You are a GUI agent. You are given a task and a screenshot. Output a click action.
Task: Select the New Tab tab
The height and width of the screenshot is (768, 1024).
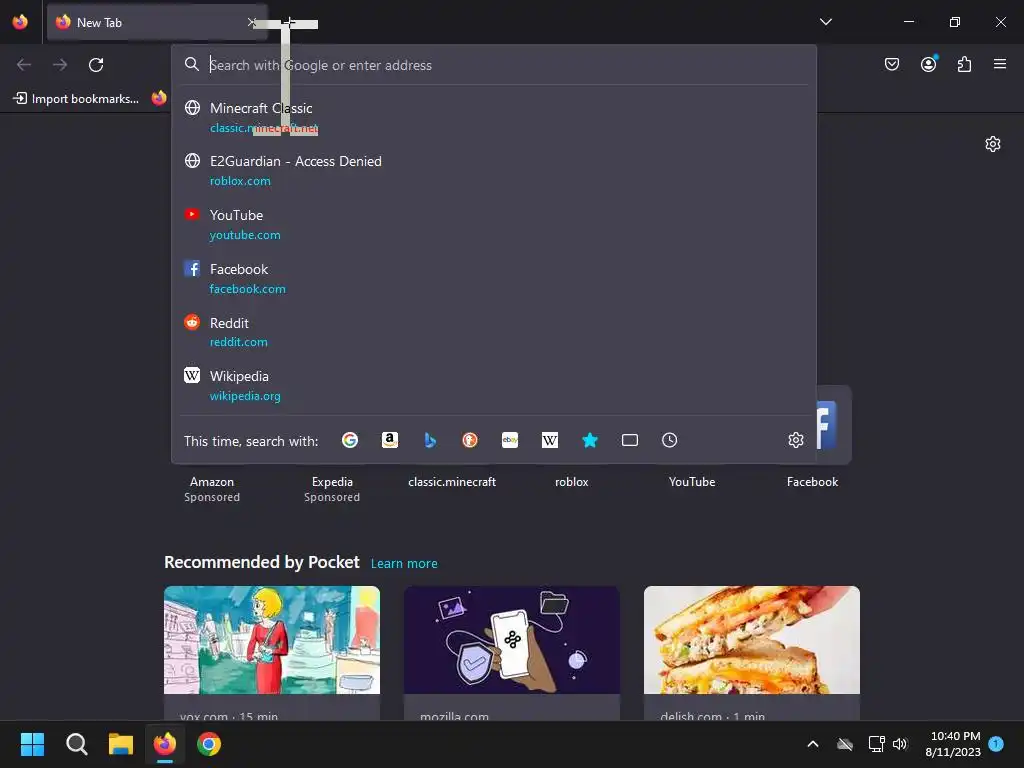coord(157,22)
